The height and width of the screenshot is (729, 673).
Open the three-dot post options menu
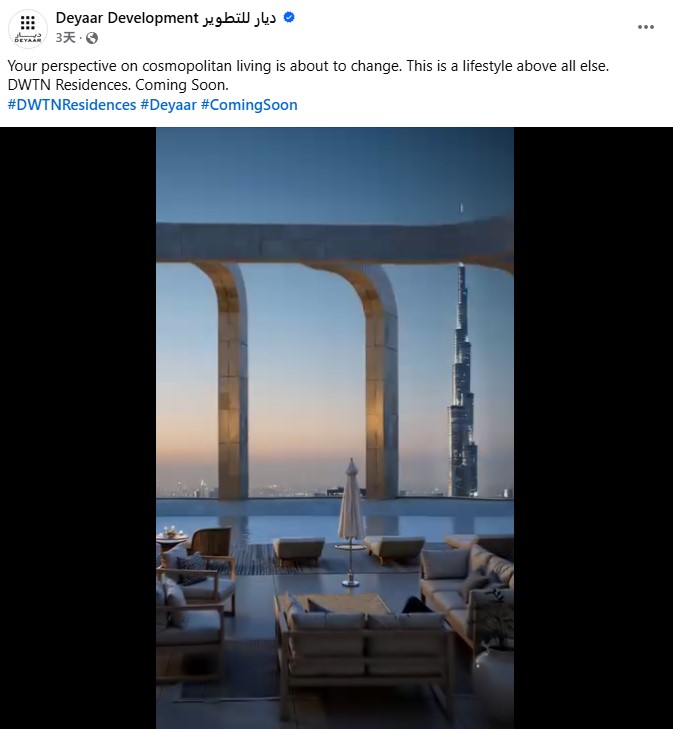[646, 27]
